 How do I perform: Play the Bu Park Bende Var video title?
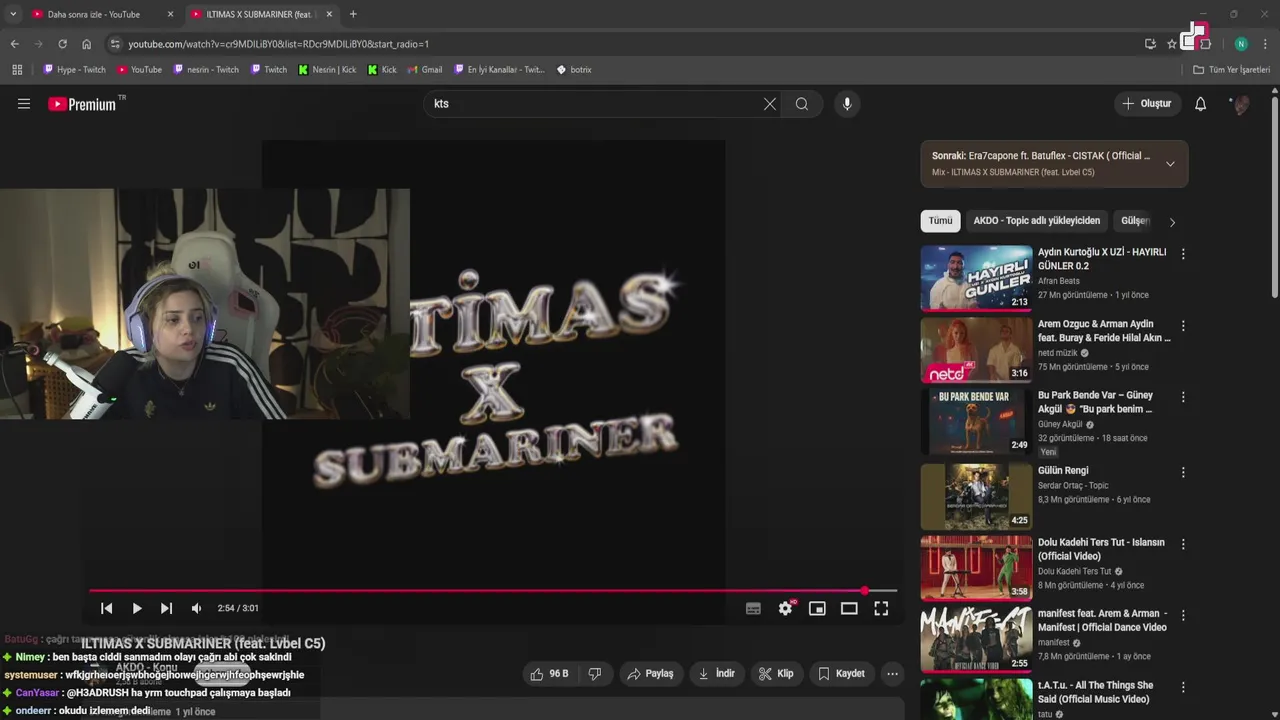tap(1095, 402)
